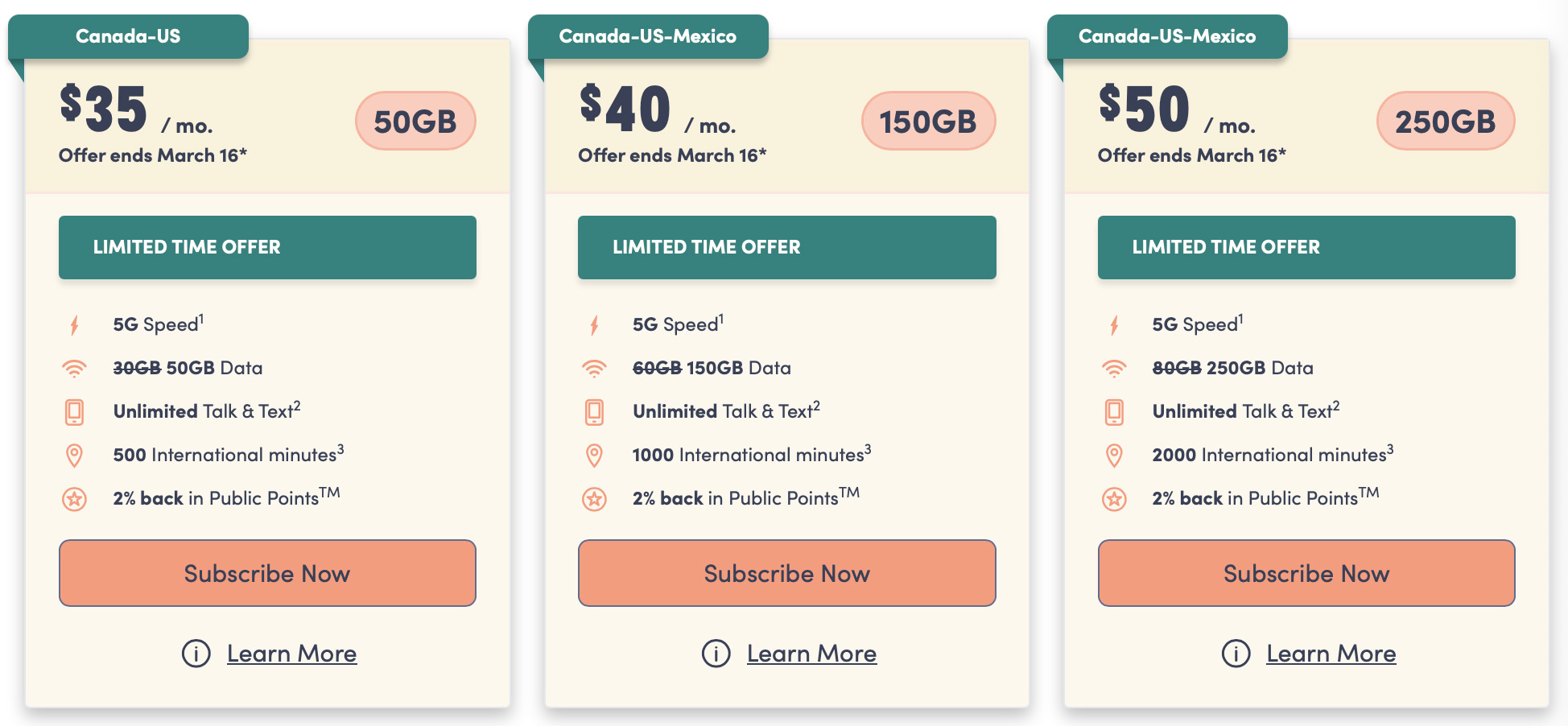The width and height of the screenshot is (1568, 726).
Task: Click the location pin beside 500 International minutes
Action: point(75,455)
